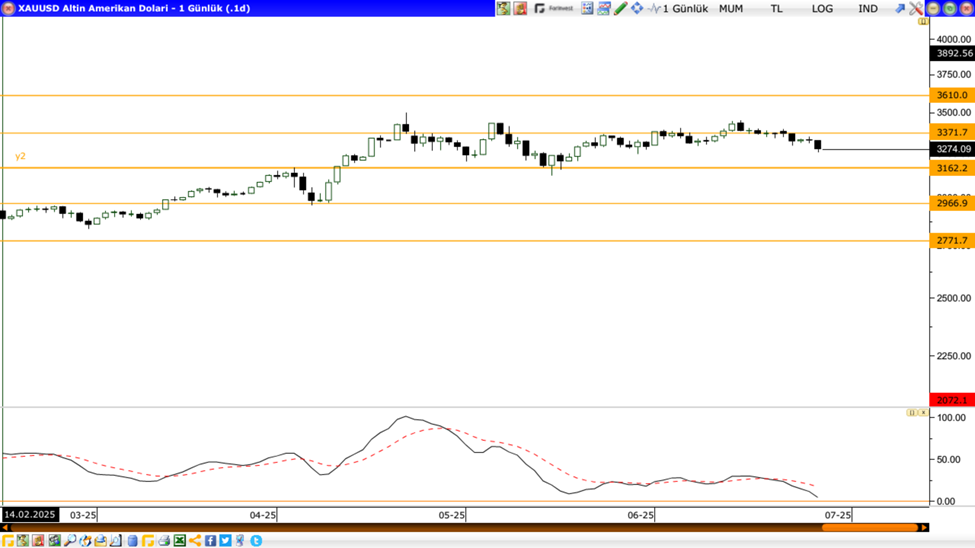Open the Excel export icon

coord(180,541)
